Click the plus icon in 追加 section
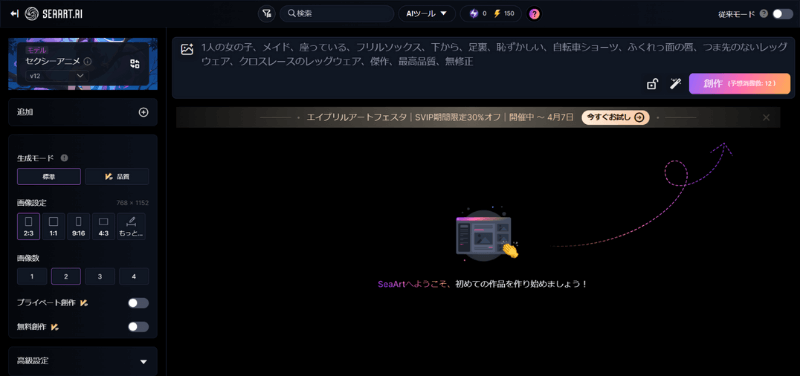Screen dimensions: 800x376 tap(144, 112)
